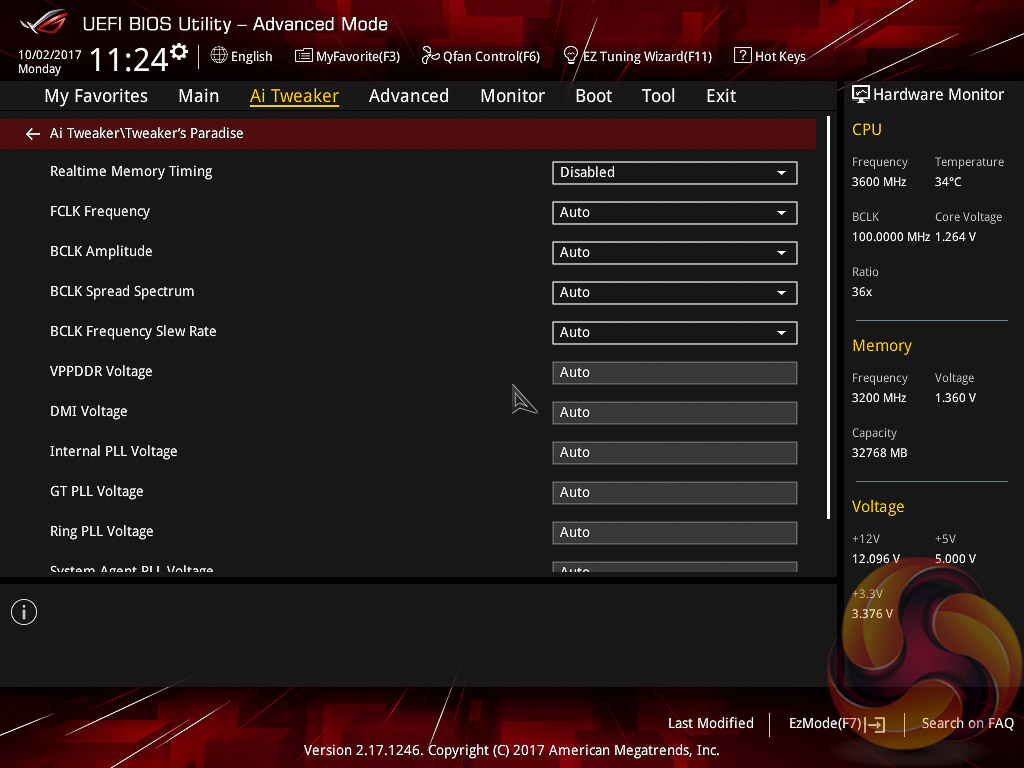Open Qfan Control fan icon

click(430, 56)
